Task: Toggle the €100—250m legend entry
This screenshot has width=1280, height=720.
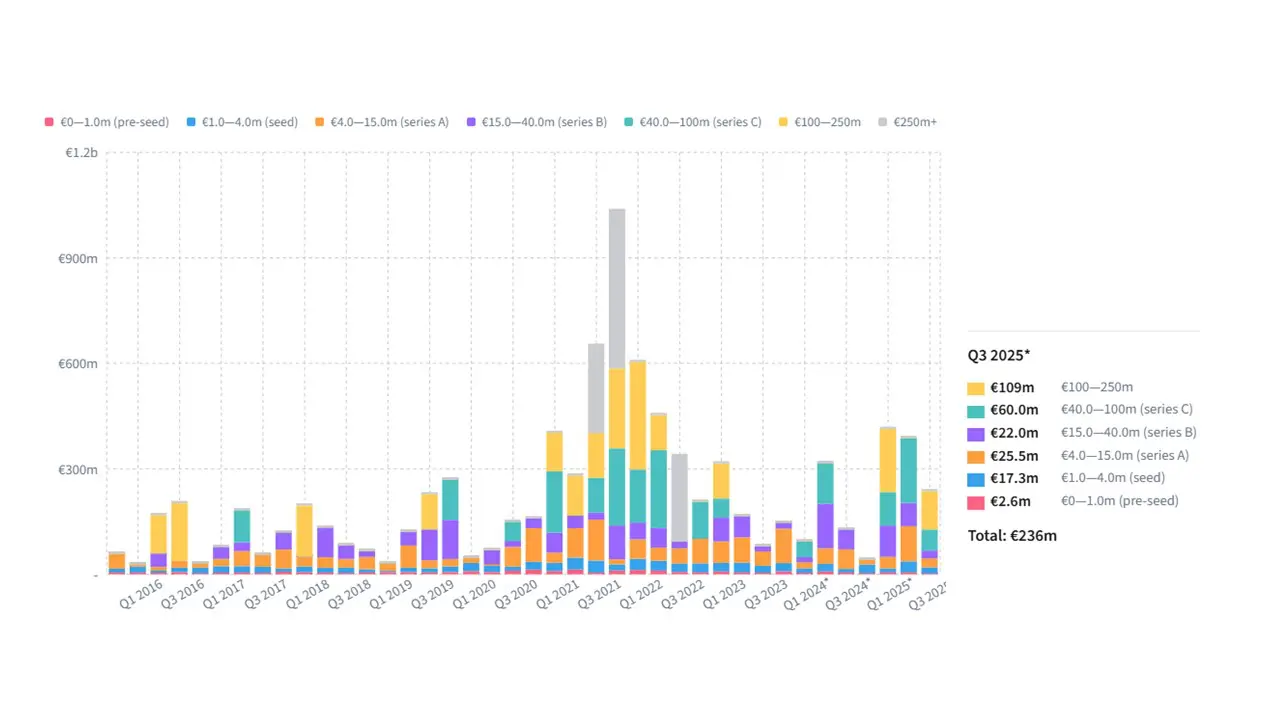Action: (820, 122)
